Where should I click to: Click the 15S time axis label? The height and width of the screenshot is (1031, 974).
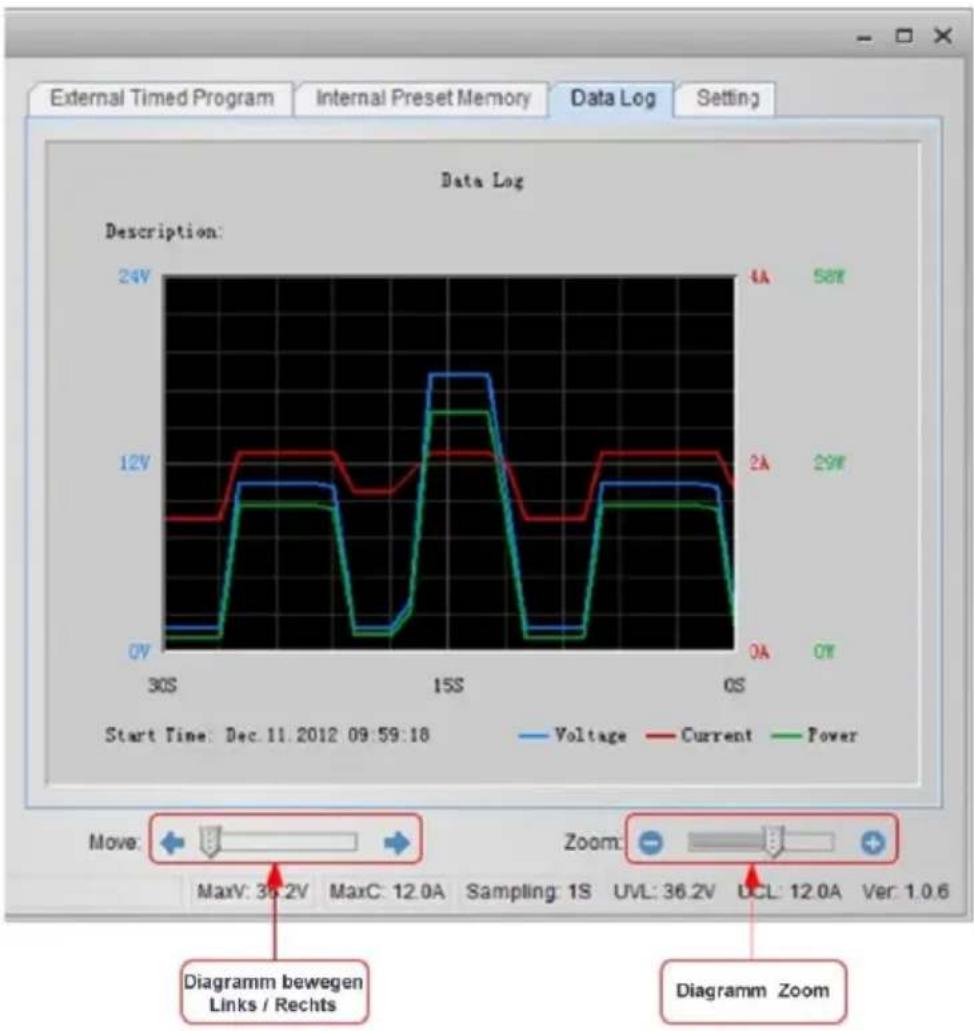coord(448,686)
